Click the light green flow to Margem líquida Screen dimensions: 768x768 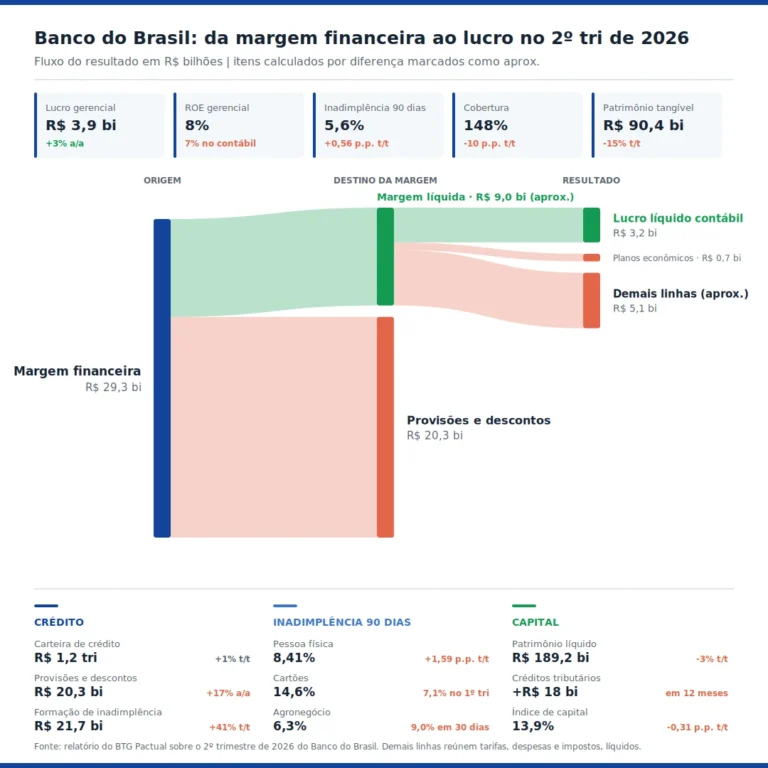tap(274, 263)
